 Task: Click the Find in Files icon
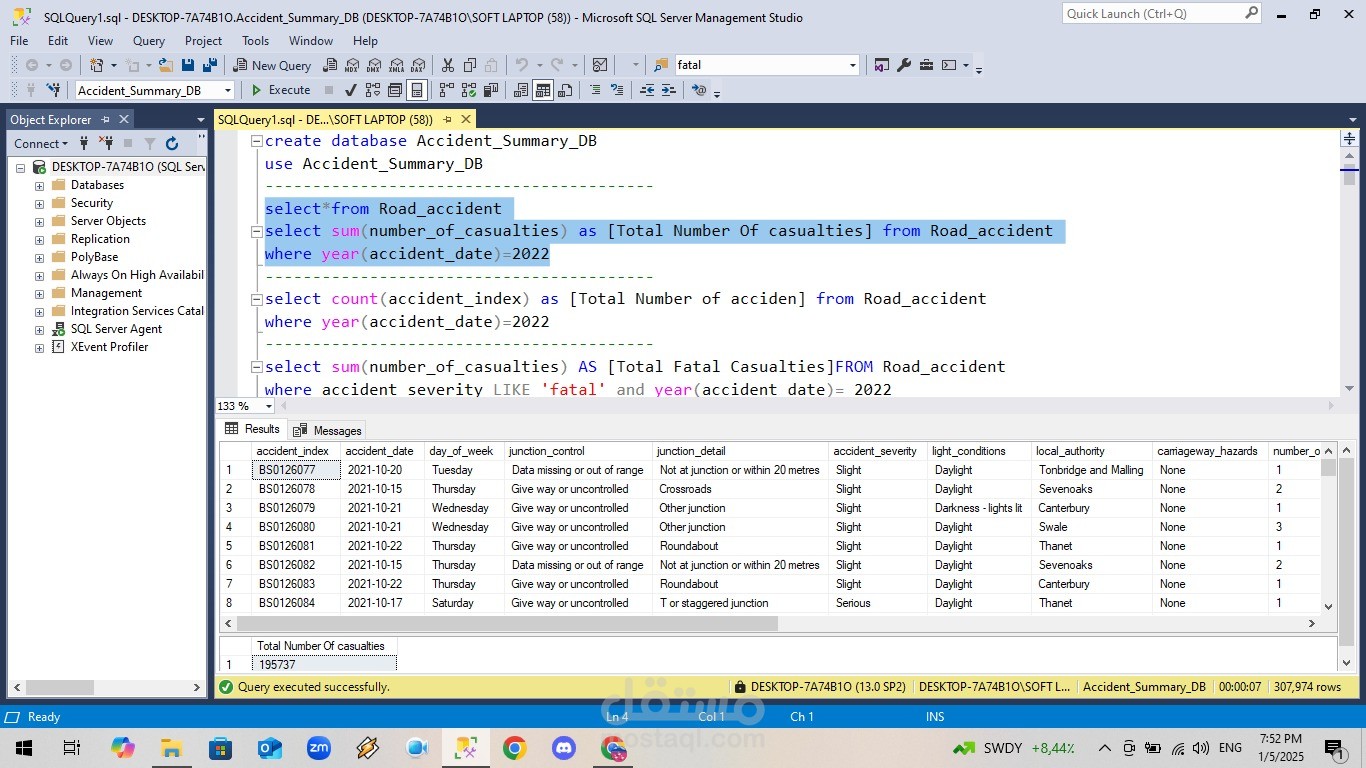click(661, 65)
